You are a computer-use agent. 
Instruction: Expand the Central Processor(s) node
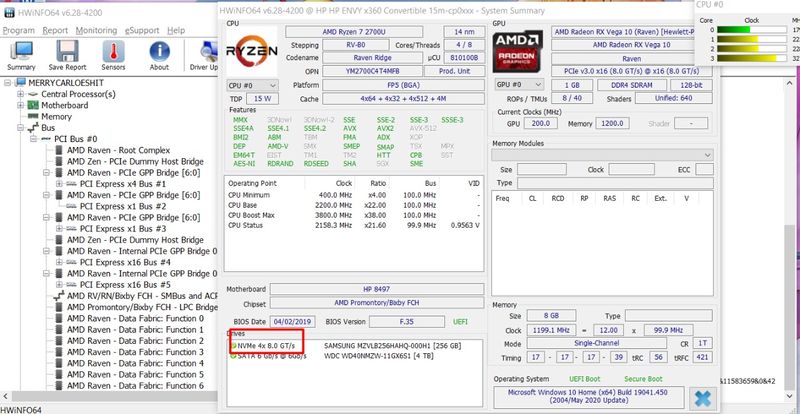pos(20,94)
